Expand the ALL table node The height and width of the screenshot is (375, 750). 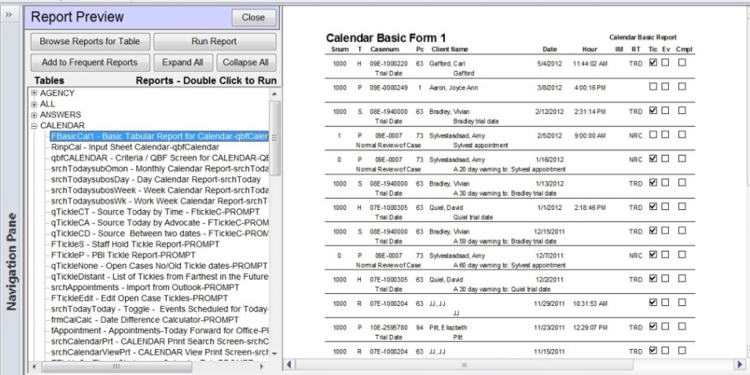click(34, 104)
